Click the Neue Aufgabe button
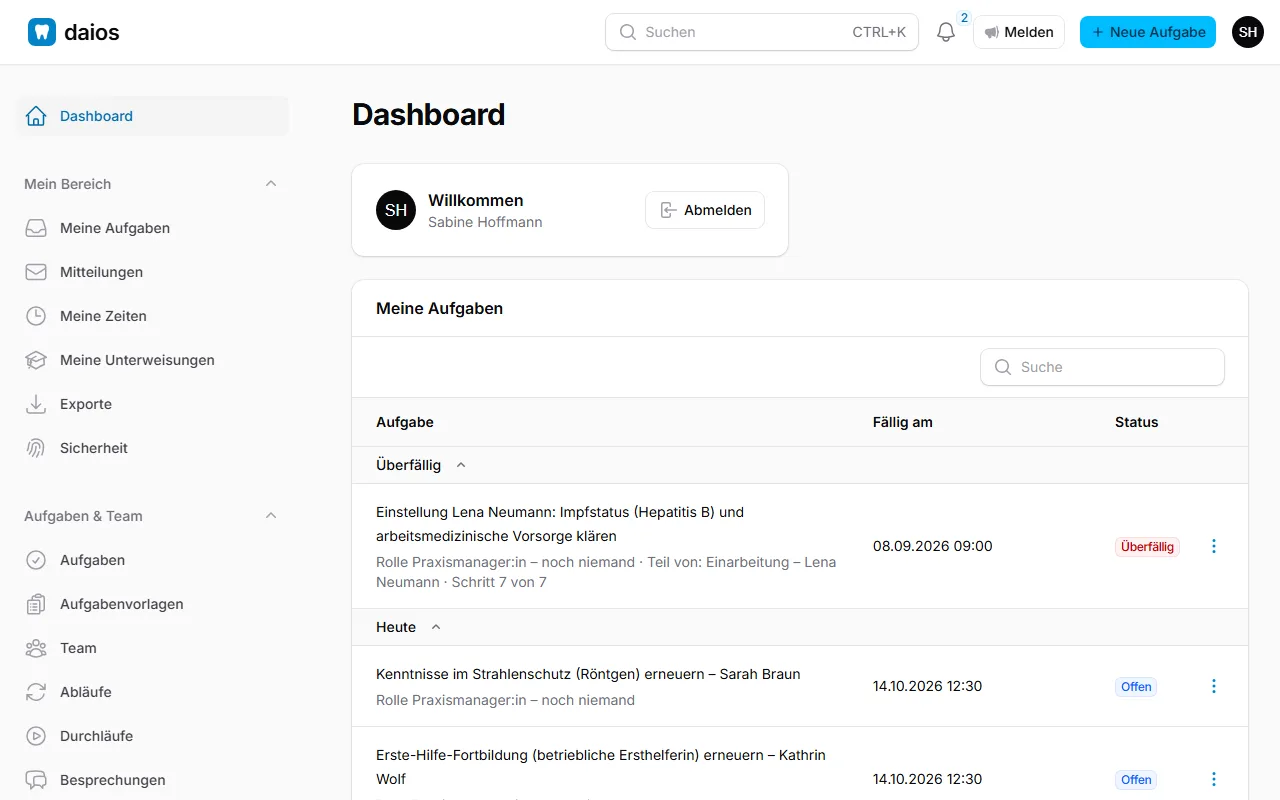 tap(1148, 32)
